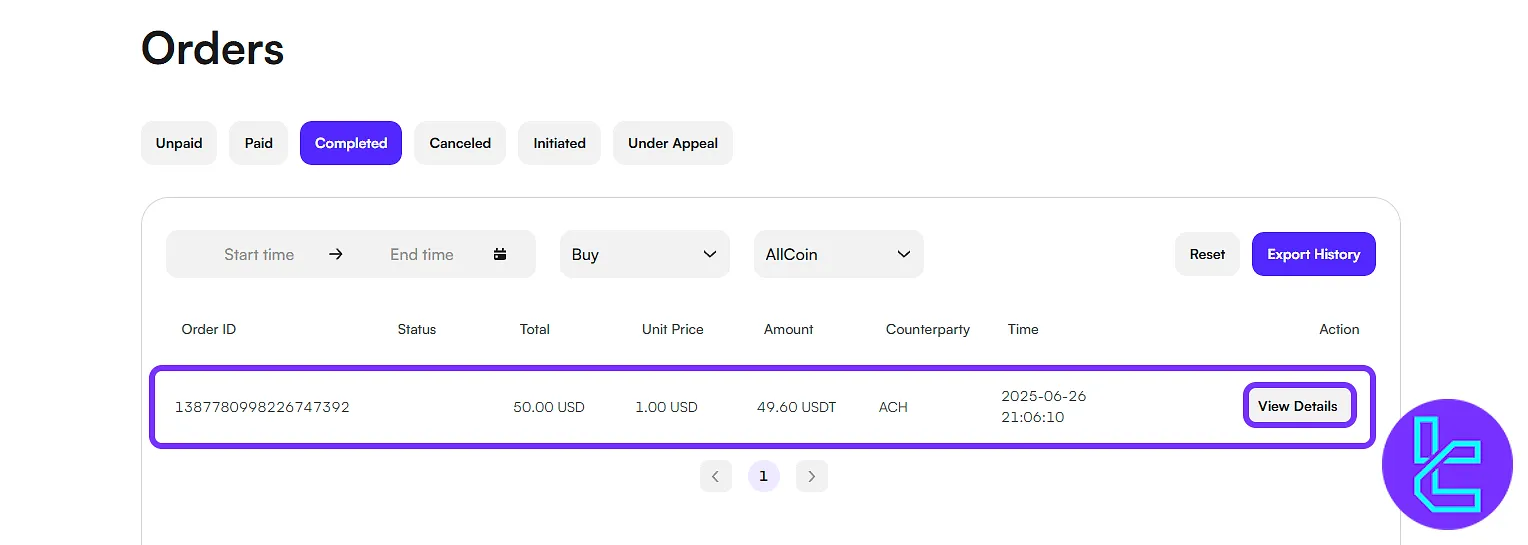
Task: Expand the AllCoin filter dropdown
Action: (839, 254)
